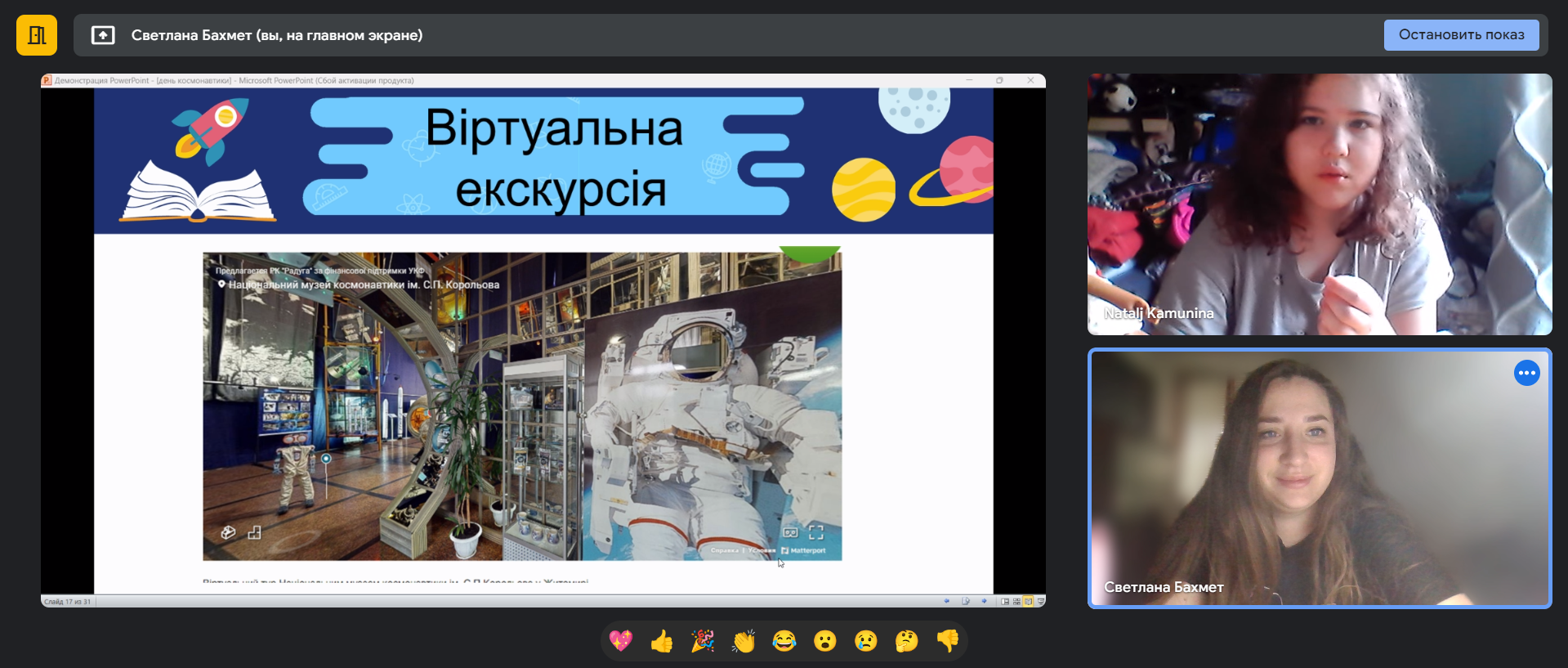Viewport: 1568px width, 668px height.
Task: Go to next slide with arrow
Action: point(984,601)
